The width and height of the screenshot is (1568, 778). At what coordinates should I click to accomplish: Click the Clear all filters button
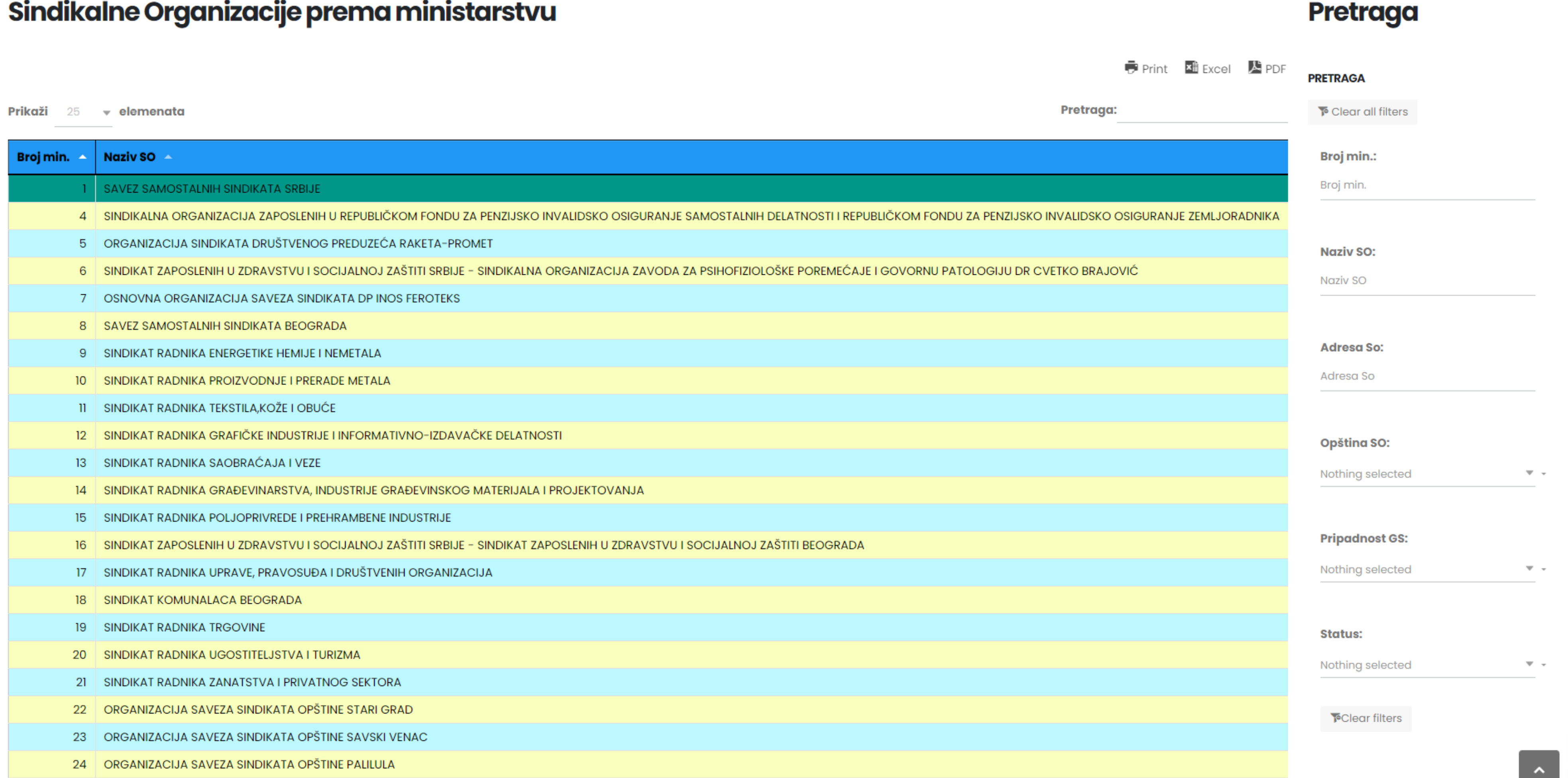pos(1363,112)
